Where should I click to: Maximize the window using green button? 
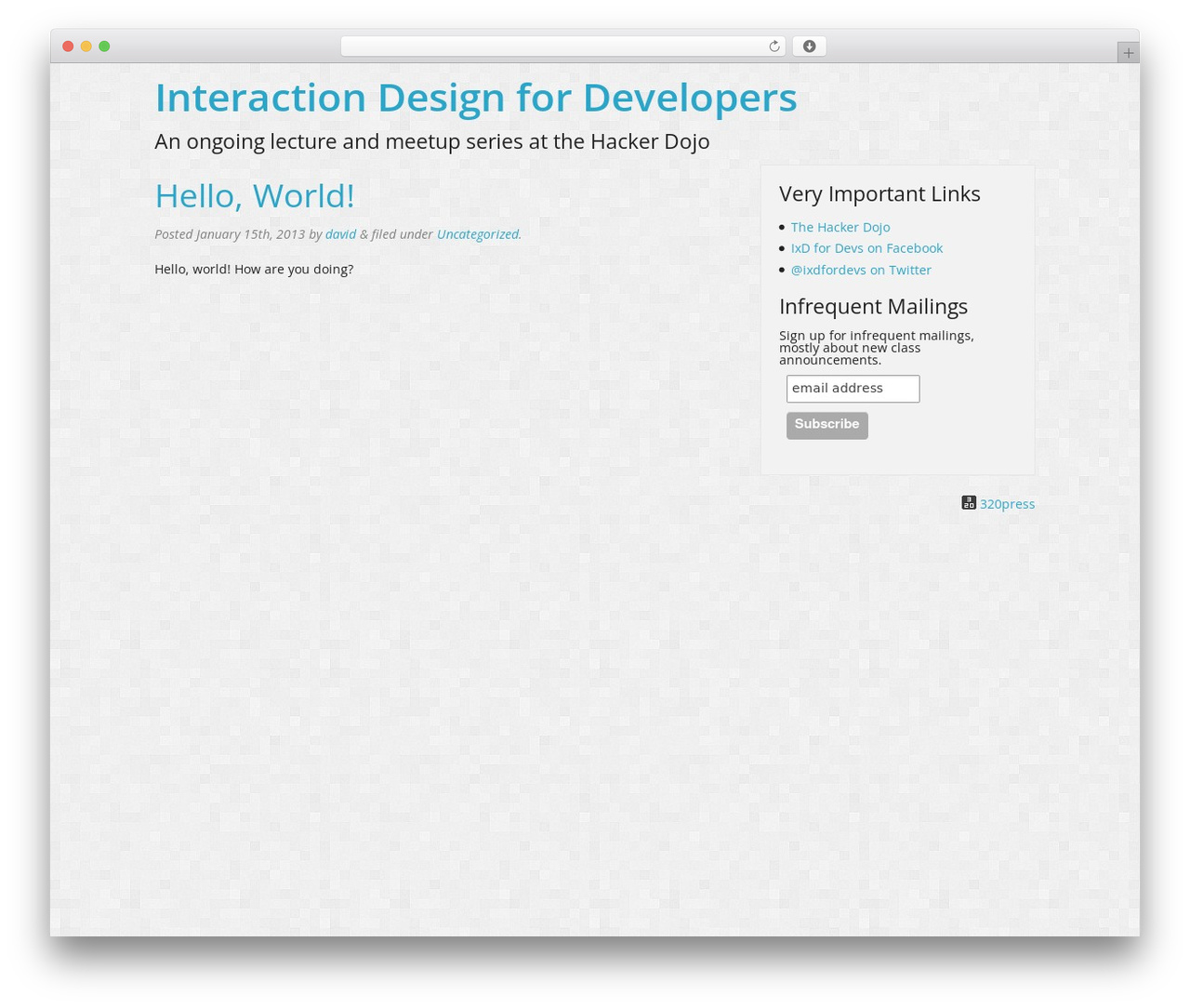click(104, 46)
